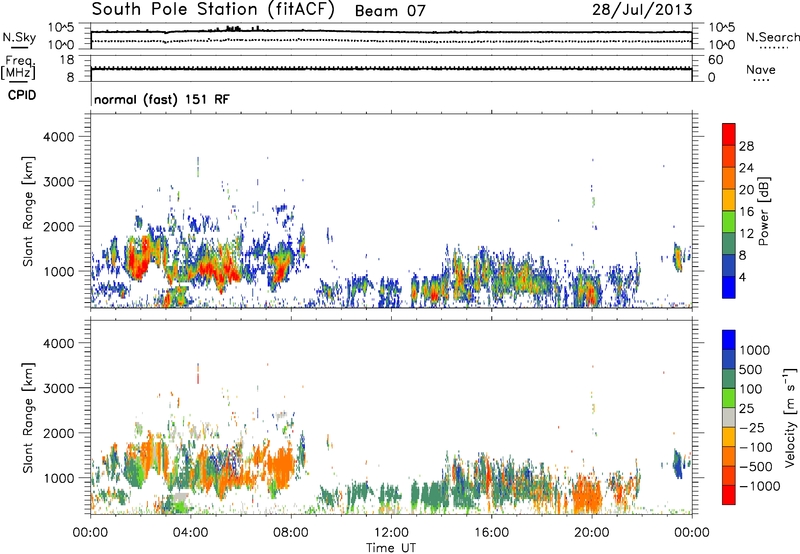This screenshot has height=554, width=800.
Task: Click the "Velocity [m s⁻¹]" colorbar title
Action: [790, 417]
